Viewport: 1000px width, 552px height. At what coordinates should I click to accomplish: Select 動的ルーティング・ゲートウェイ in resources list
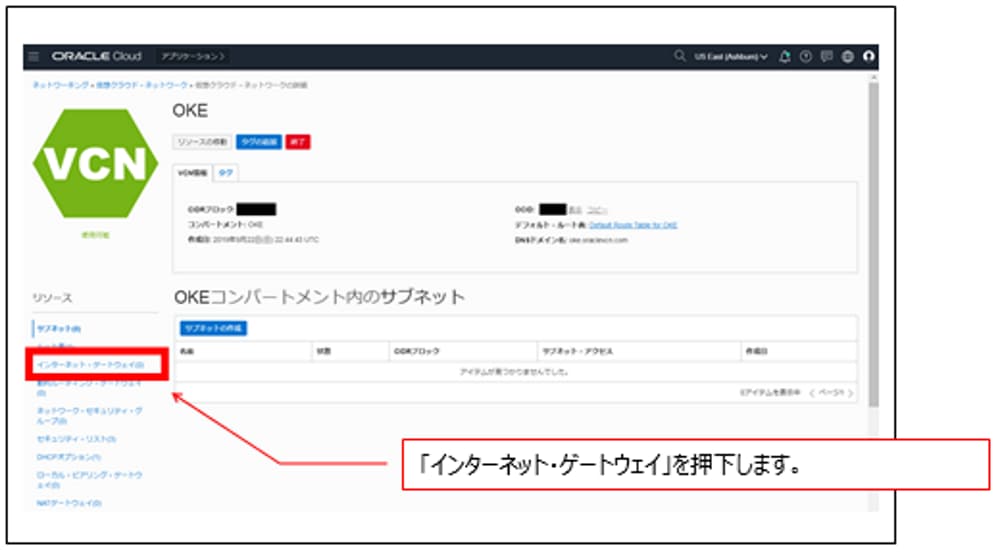[x=89, y=388]
